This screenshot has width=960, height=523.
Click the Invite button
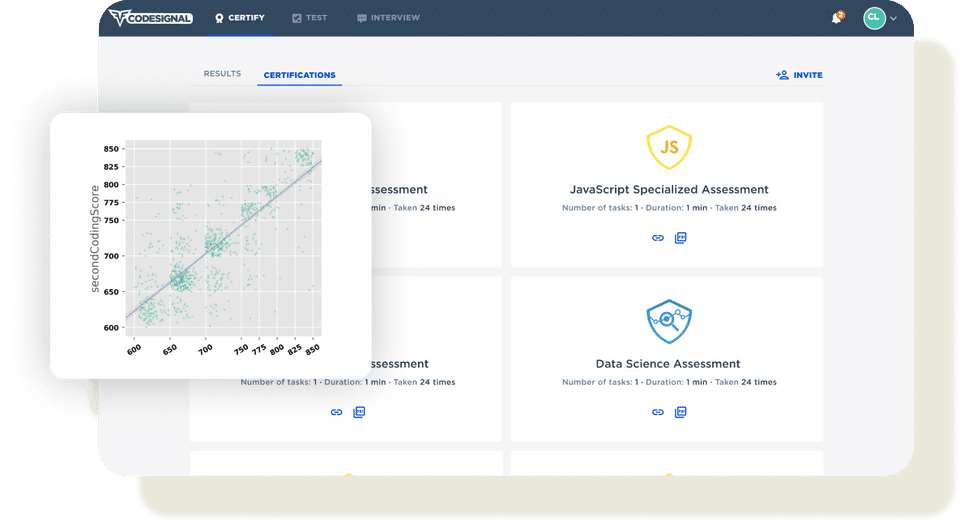799,75
